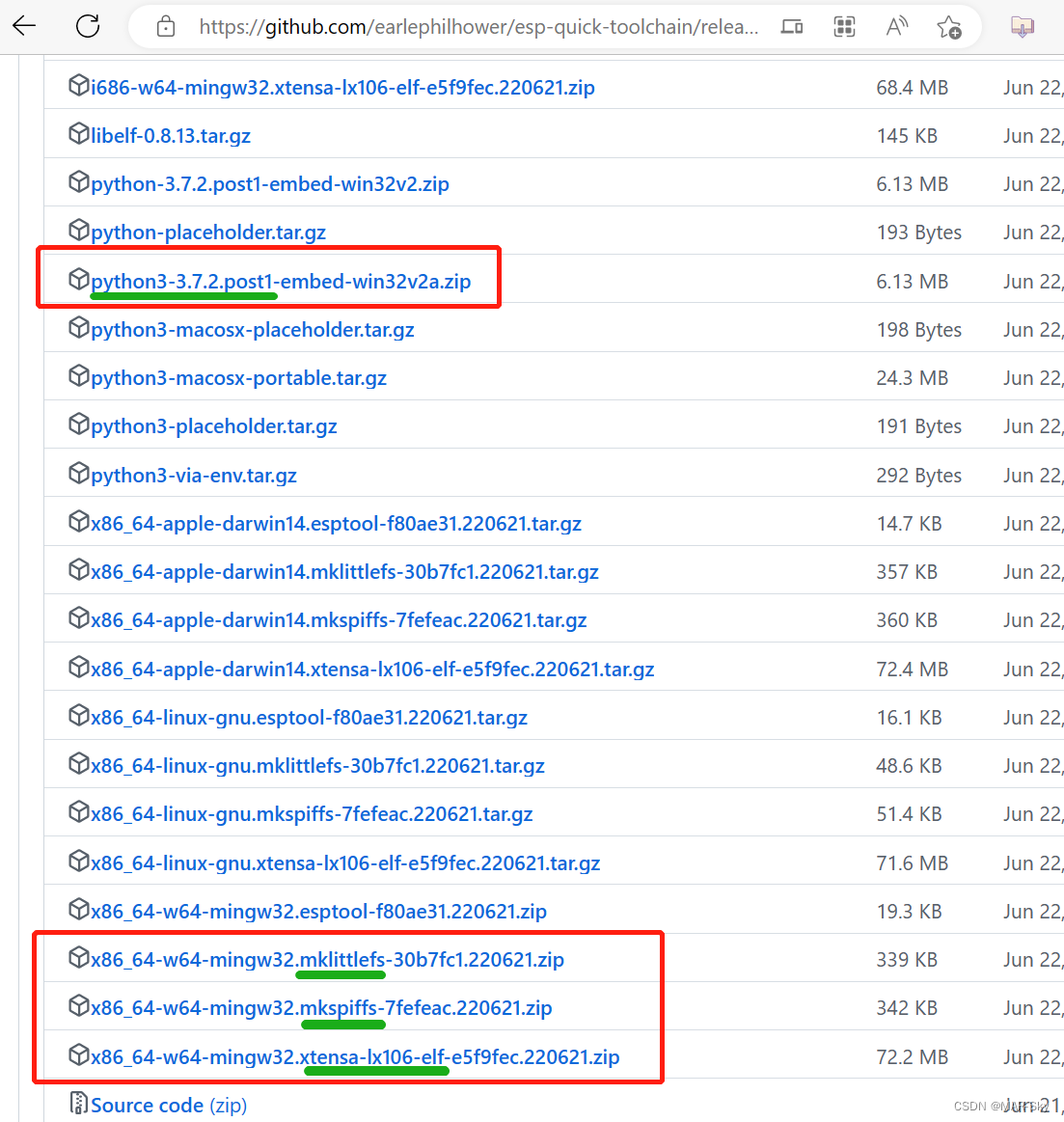This screenshot has height=1122, width=1064.
Task: Select the 193 Bytes size text
Action: [x=918, y=233]
